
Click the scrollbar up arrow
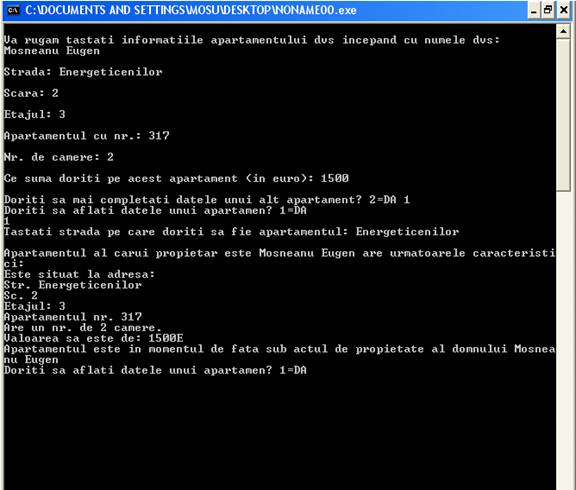coord(563,31)
